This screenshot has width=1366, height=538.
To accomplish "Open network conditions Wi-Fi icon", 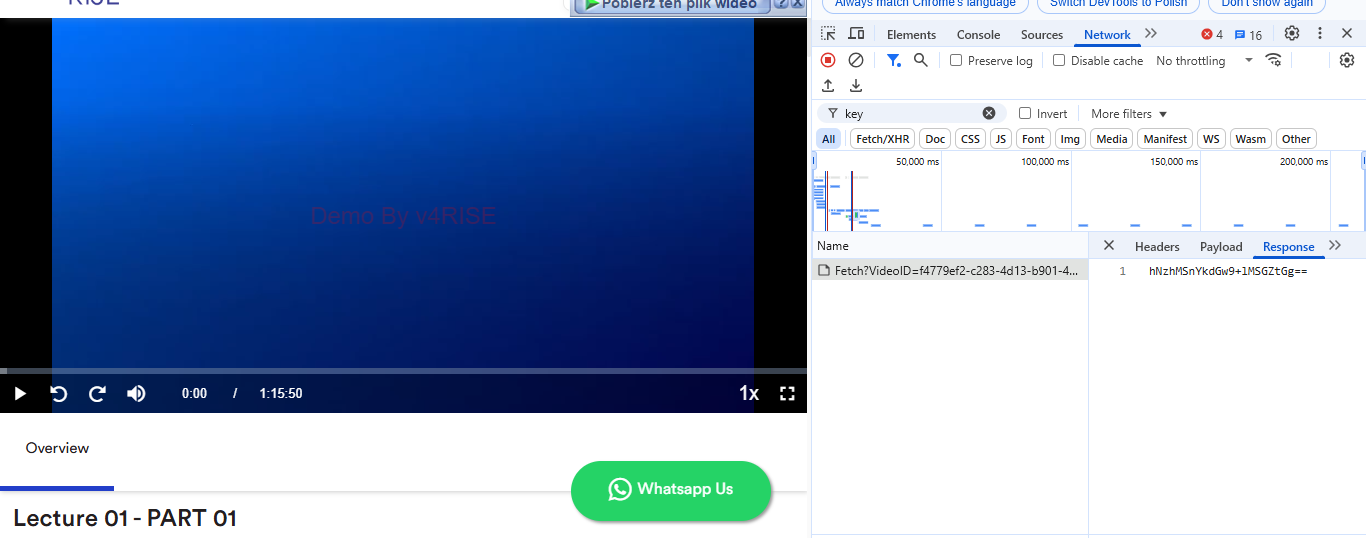I will pyautogui.click(x=1273, y=60).
